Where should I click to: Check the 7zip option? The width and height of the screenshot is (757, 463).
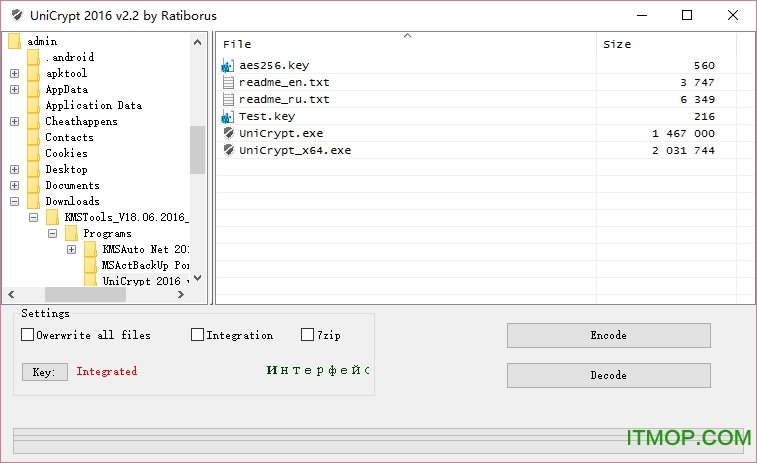pos(307,335)
